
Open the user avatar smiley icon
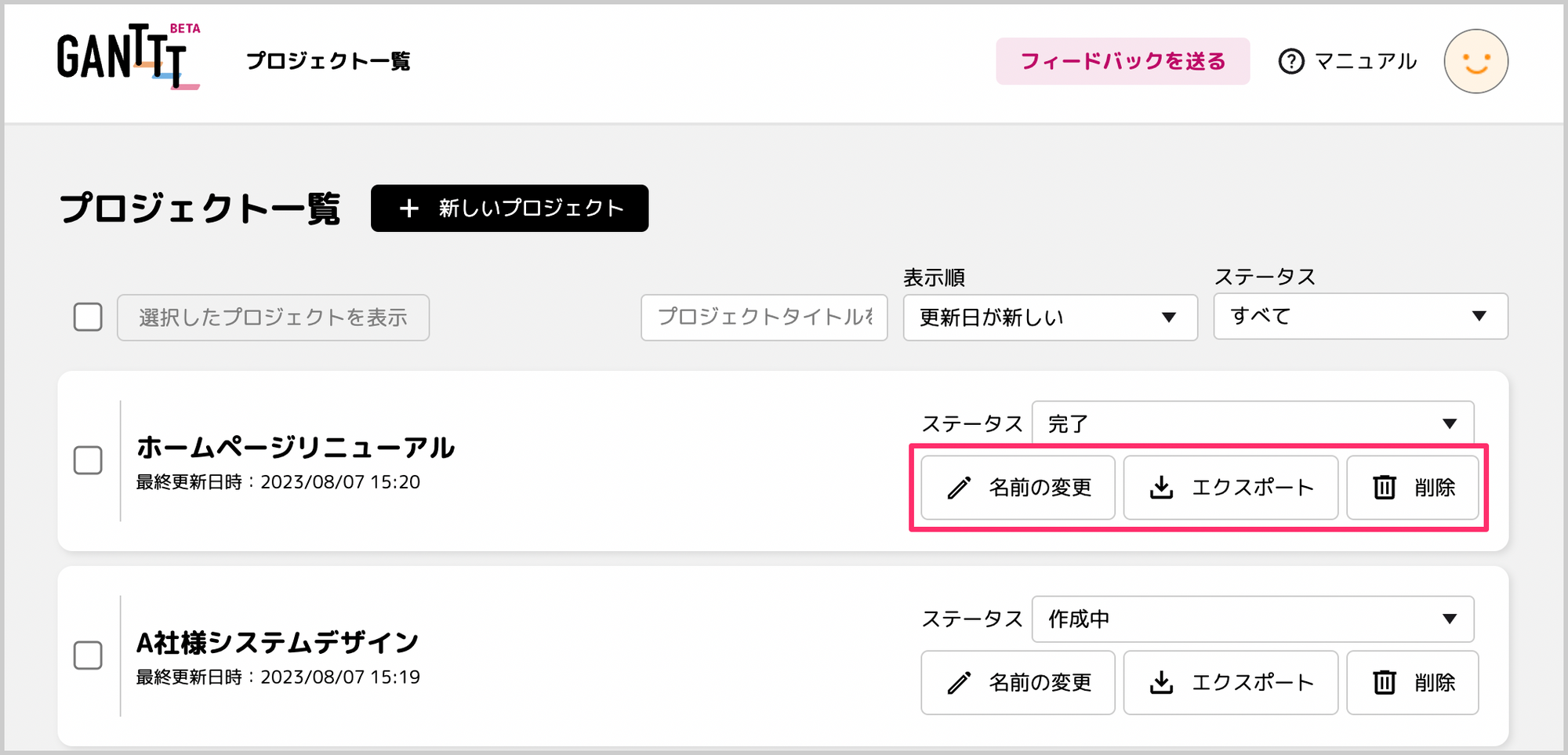pos(1475,61)
